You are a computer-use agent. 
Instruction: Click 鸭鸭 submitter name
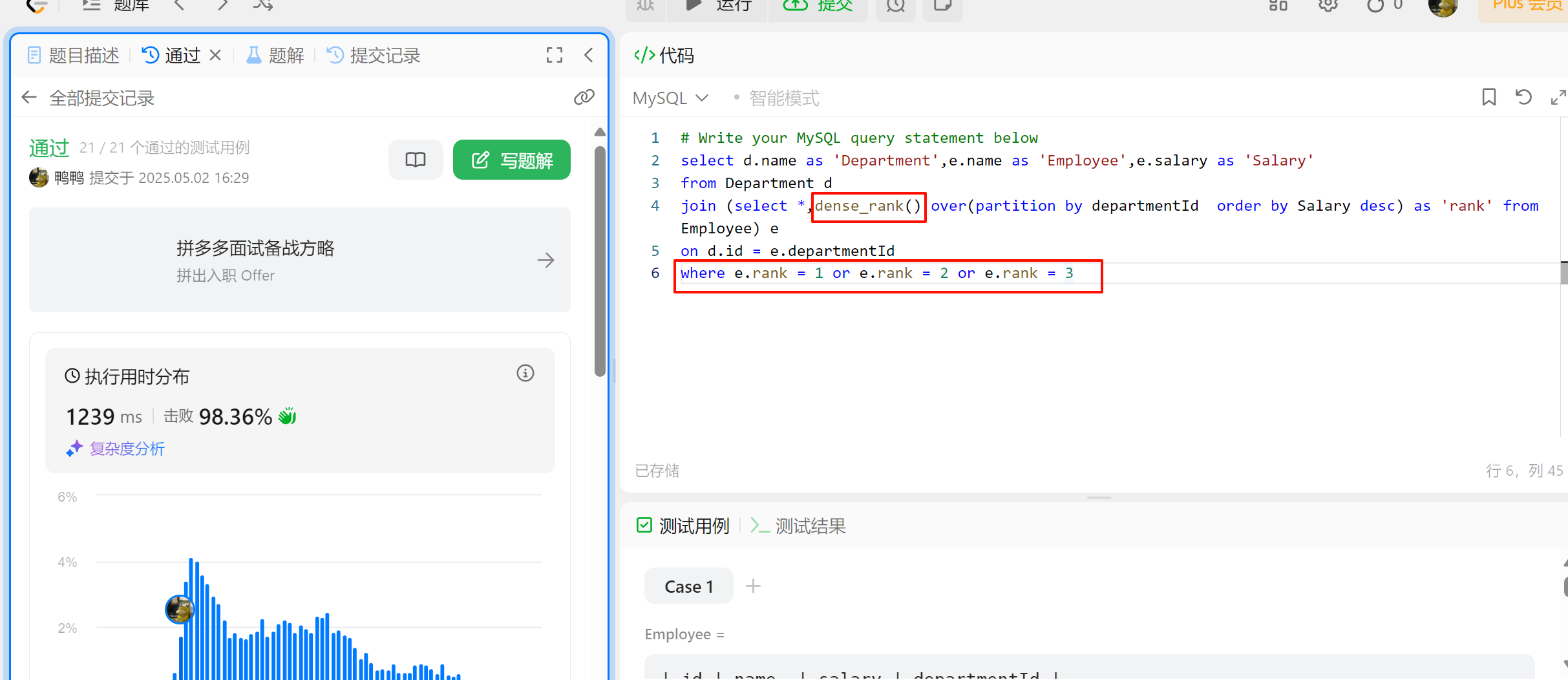coord(69,178)
